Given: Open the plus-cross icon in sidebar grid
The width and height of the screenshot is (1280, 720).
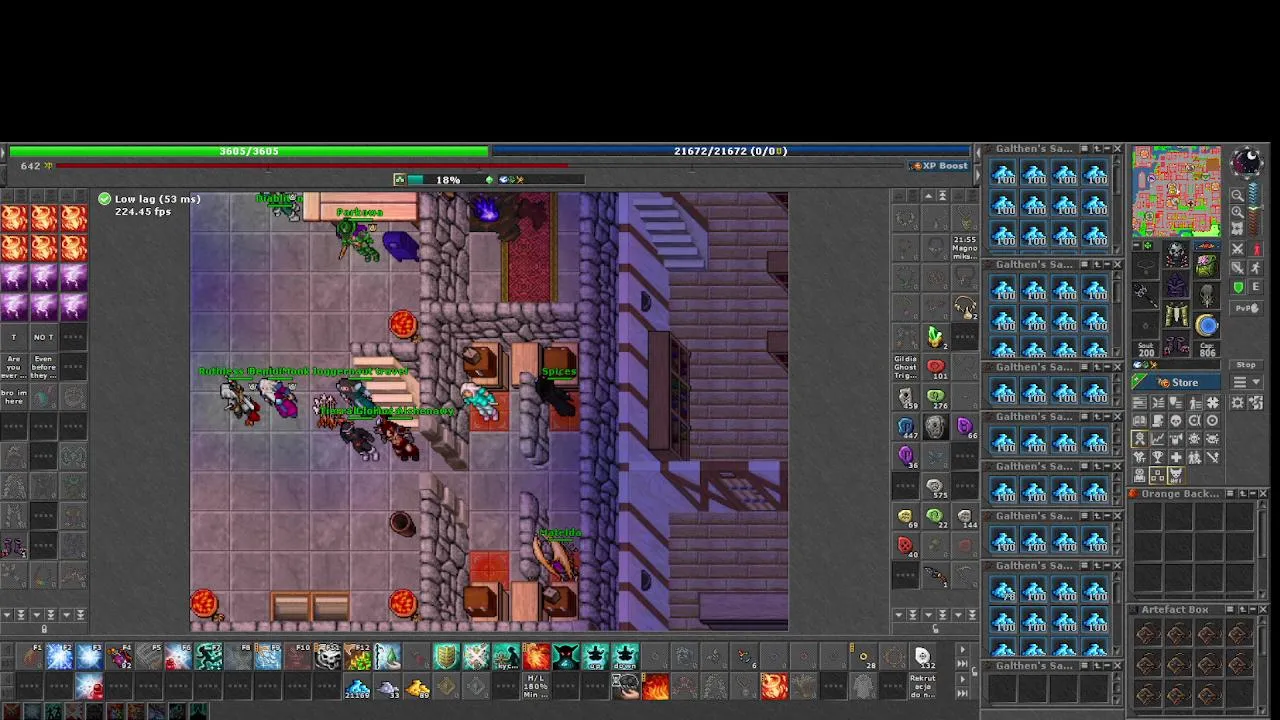Looking at the screenshot, I should pos(1176,457).
